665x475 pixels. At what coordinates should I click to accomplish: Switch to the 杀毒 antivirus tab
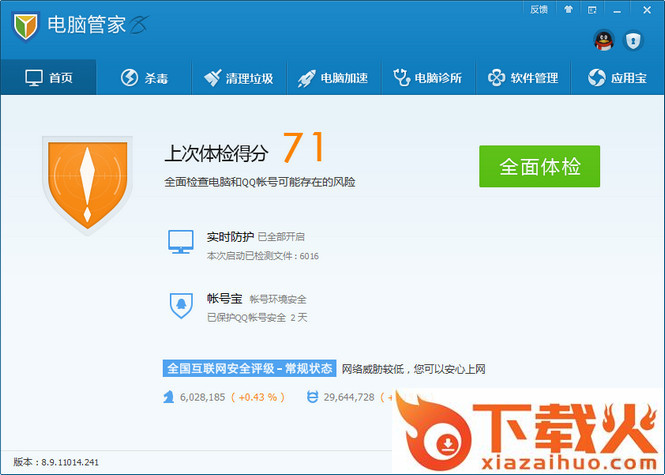pos(144,77)
